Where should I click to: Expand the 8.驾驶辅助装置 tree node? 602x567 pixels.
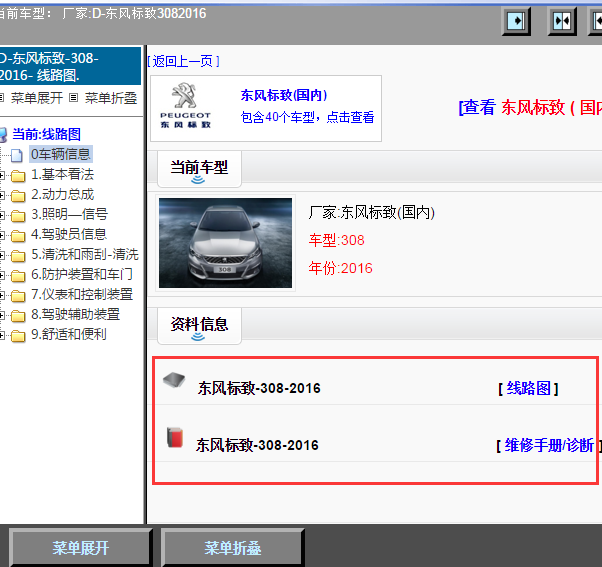click(2, 315)
